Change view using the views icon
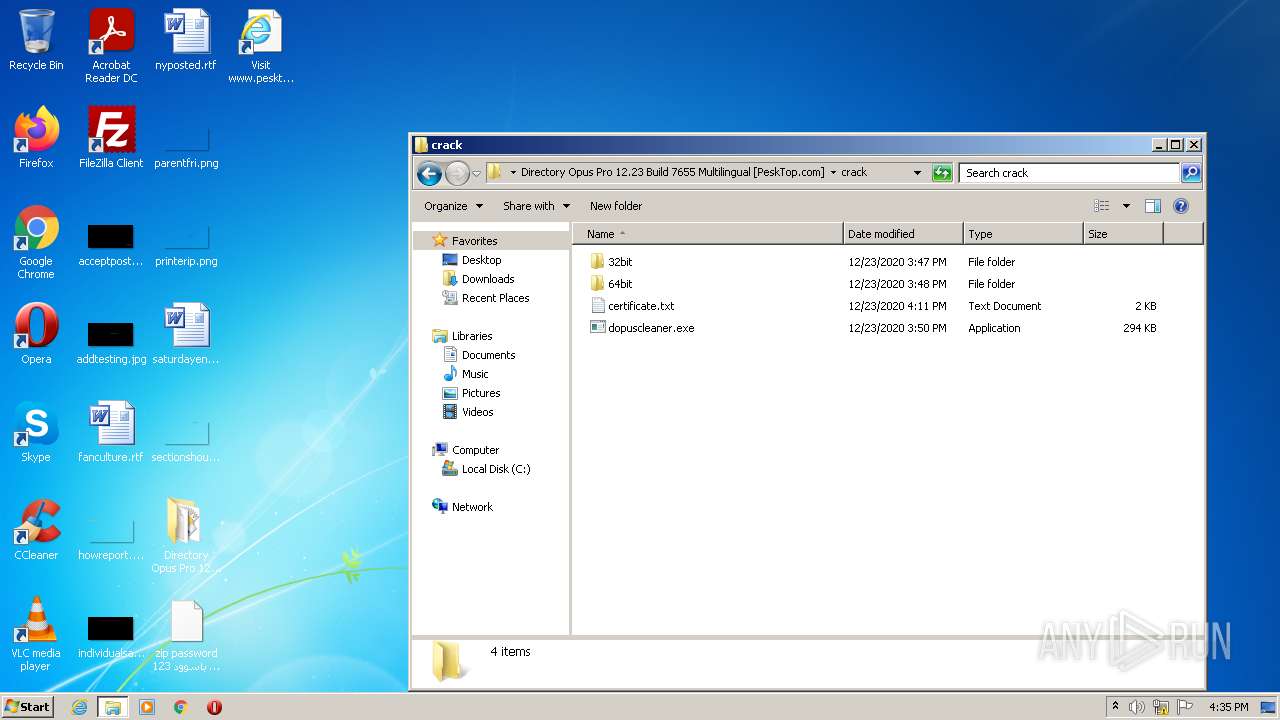This screenshot has height=720, width=1280. (x=1102, y=206)
